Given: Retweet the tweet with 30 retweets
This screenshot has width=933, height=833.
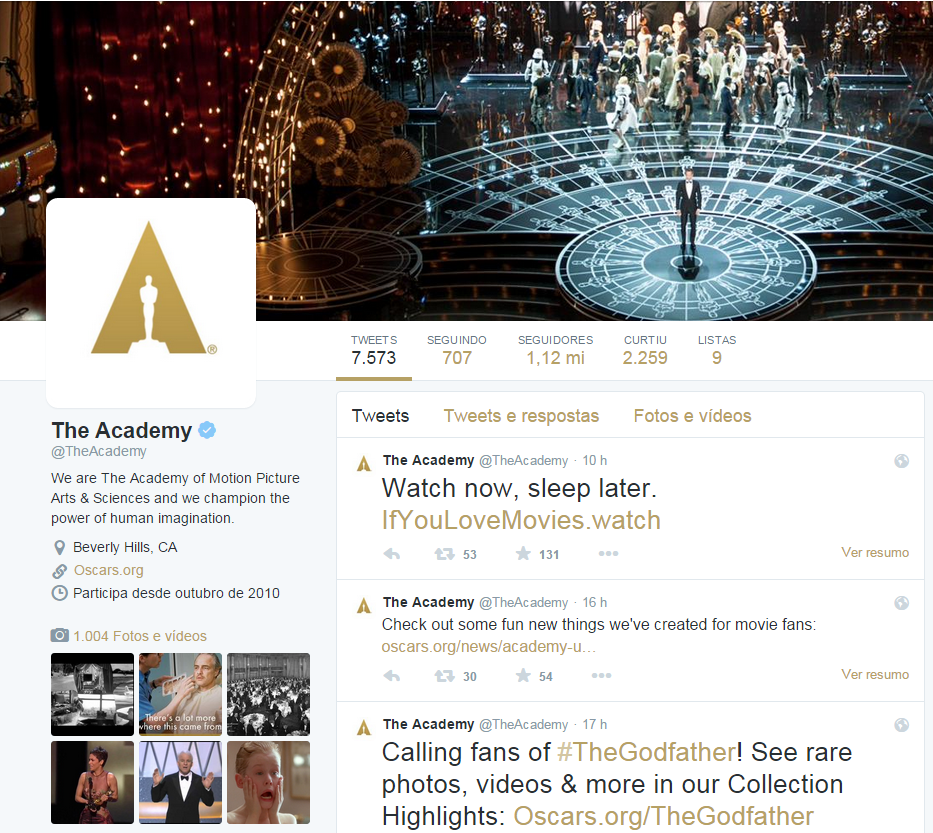Looking at the screenshot, I should (444, 676).
